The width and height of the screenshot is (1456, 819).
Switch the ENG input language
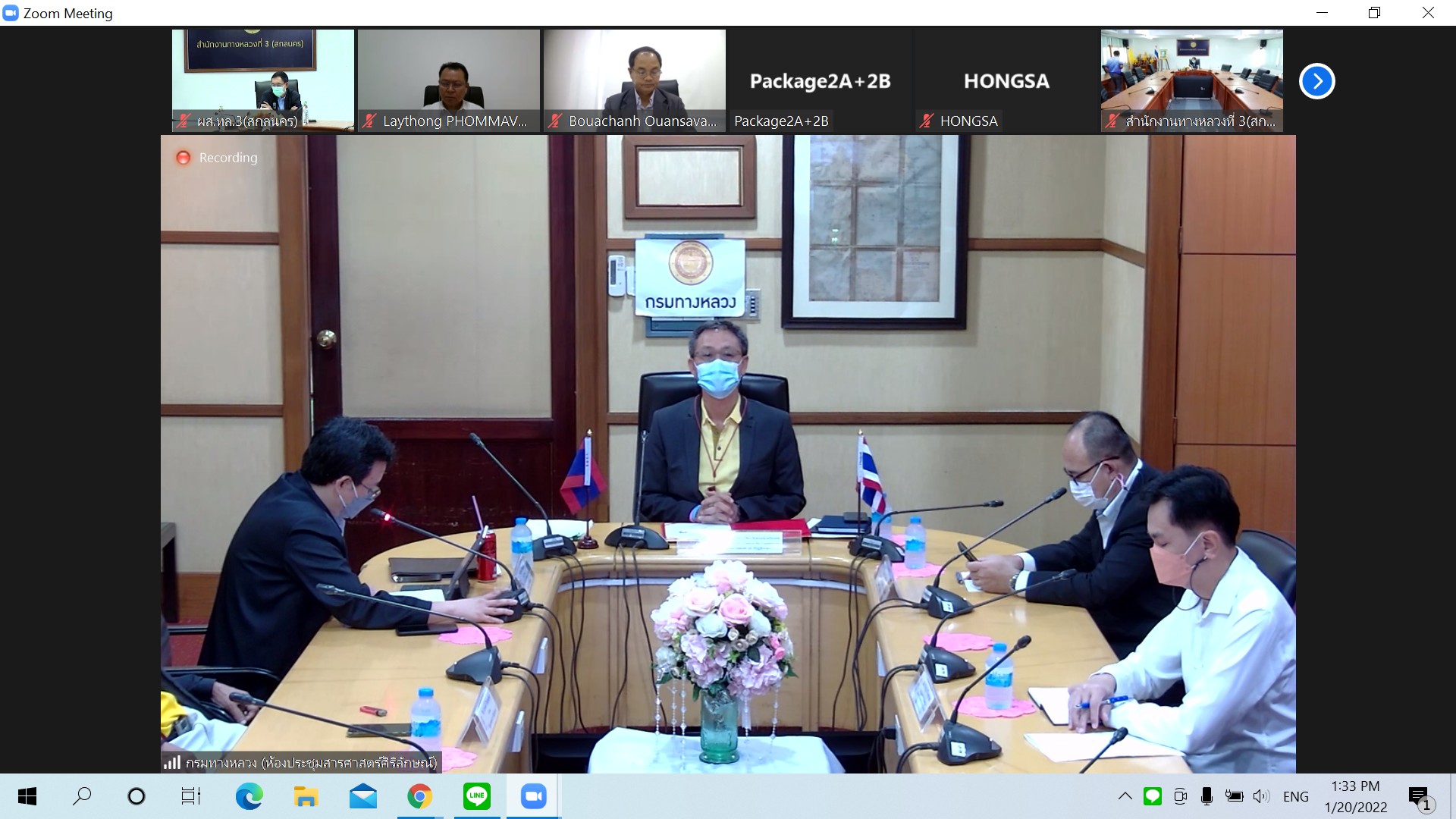click(1295, 796)
